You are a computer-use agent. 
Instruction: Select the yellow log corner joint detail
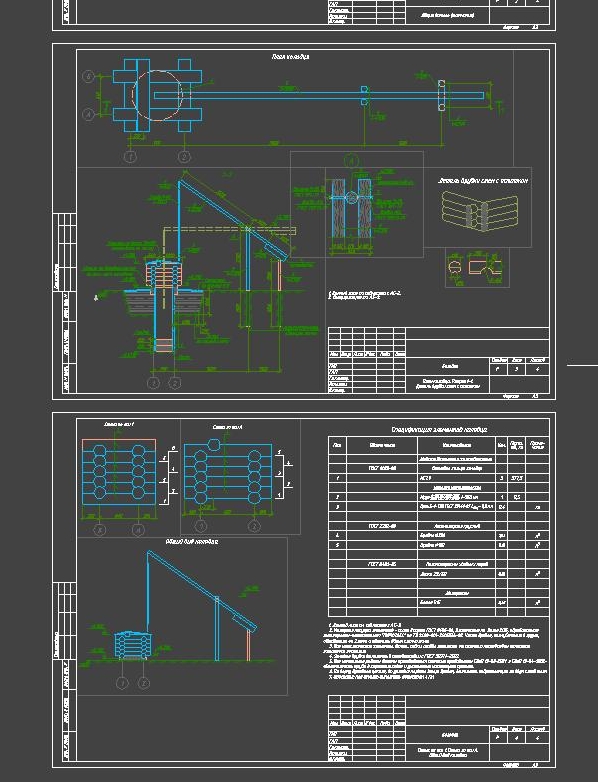point(480,213)
